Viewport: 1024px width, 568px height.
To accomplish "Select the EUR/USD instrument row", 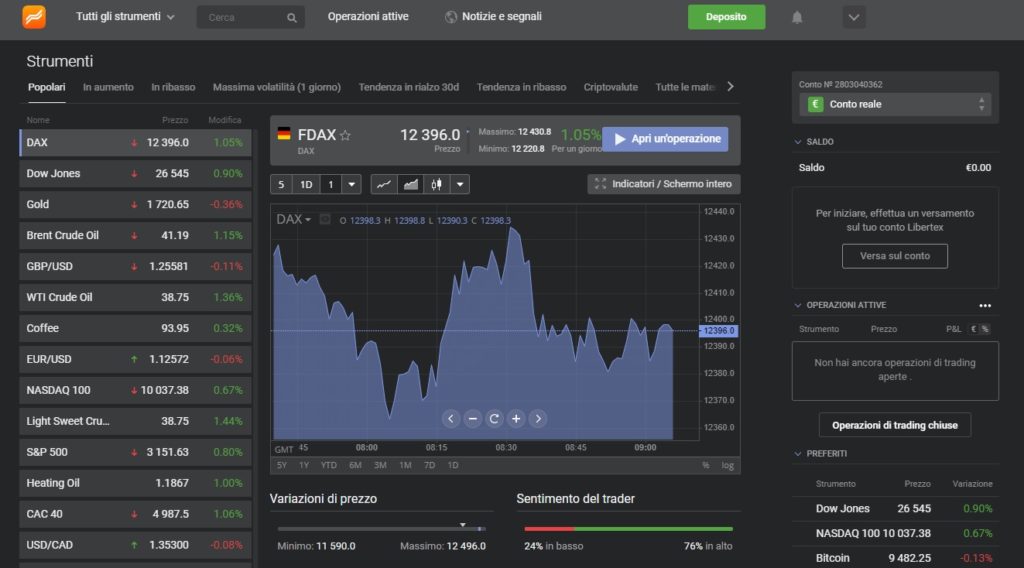I will 135,359.
